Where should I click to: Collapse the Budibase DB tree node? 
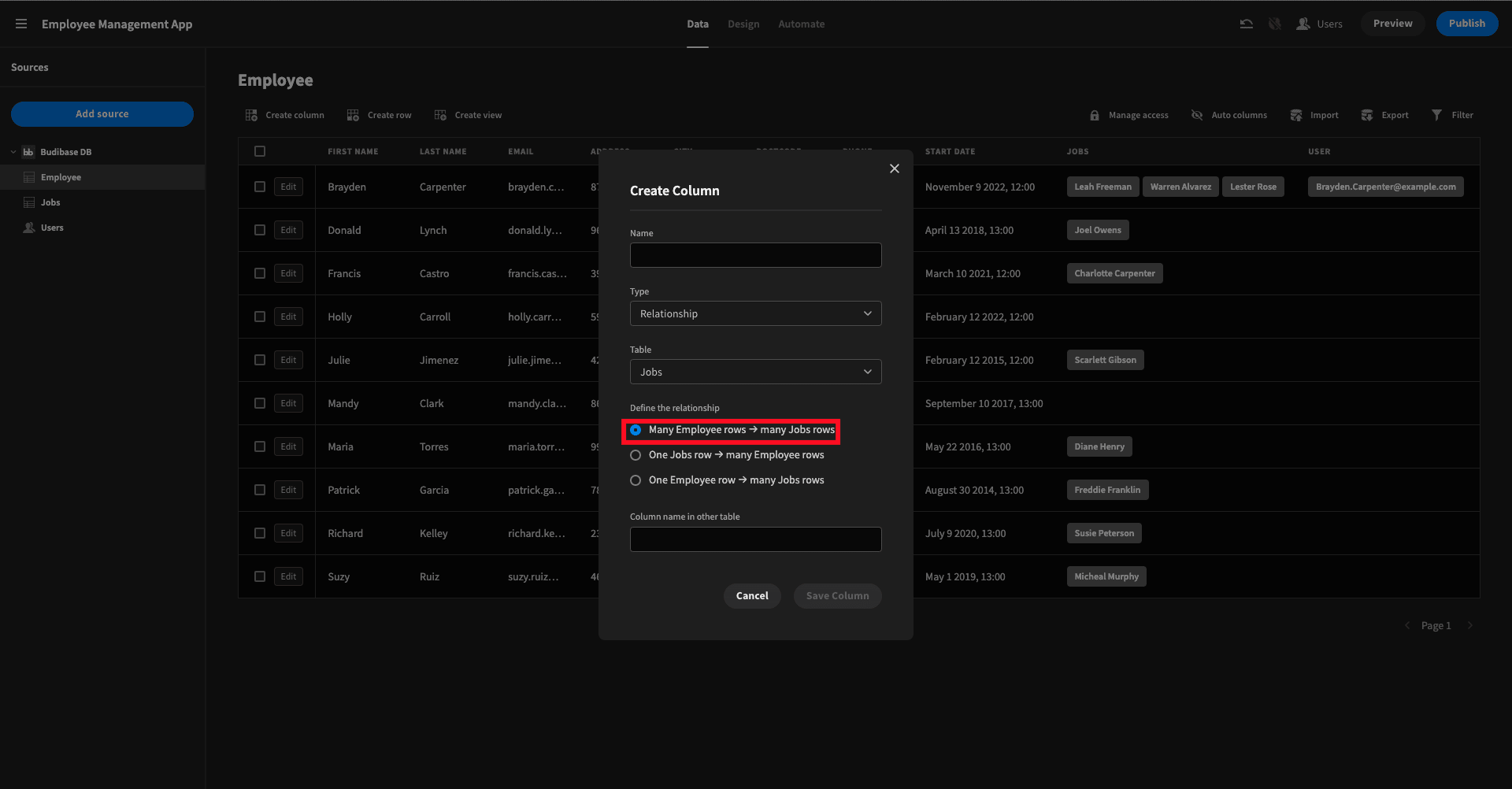13,152
